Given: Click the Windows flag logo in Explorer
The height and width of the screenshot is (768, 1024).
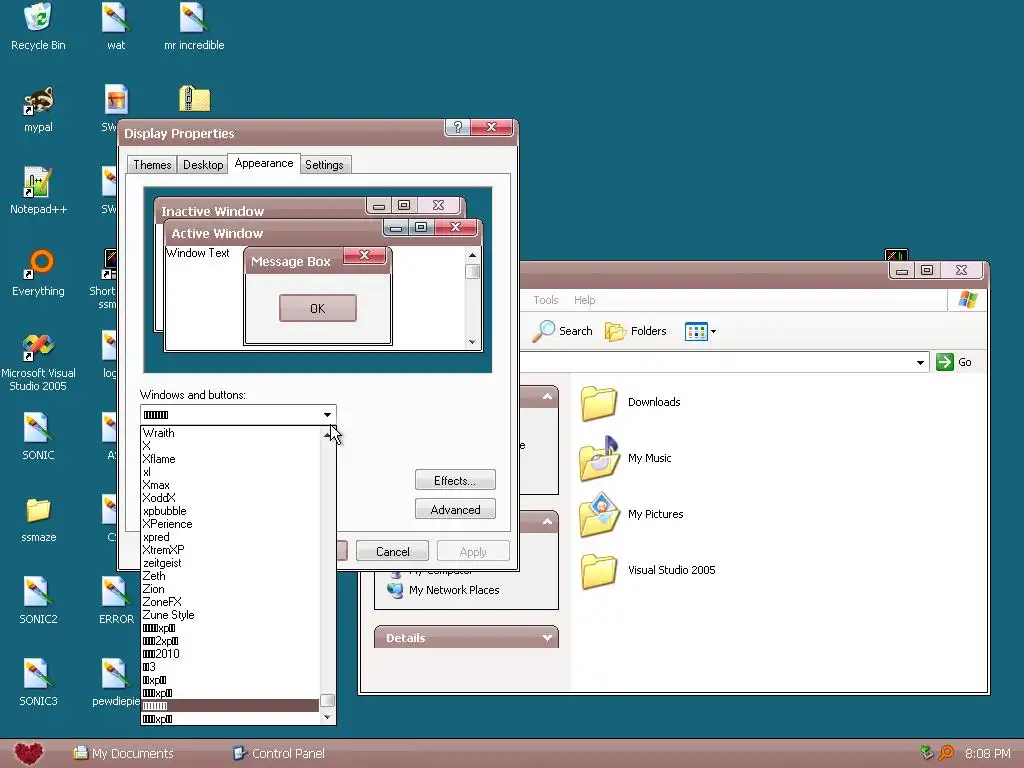Looking at the screenshot, I should (x=967, y=300).
